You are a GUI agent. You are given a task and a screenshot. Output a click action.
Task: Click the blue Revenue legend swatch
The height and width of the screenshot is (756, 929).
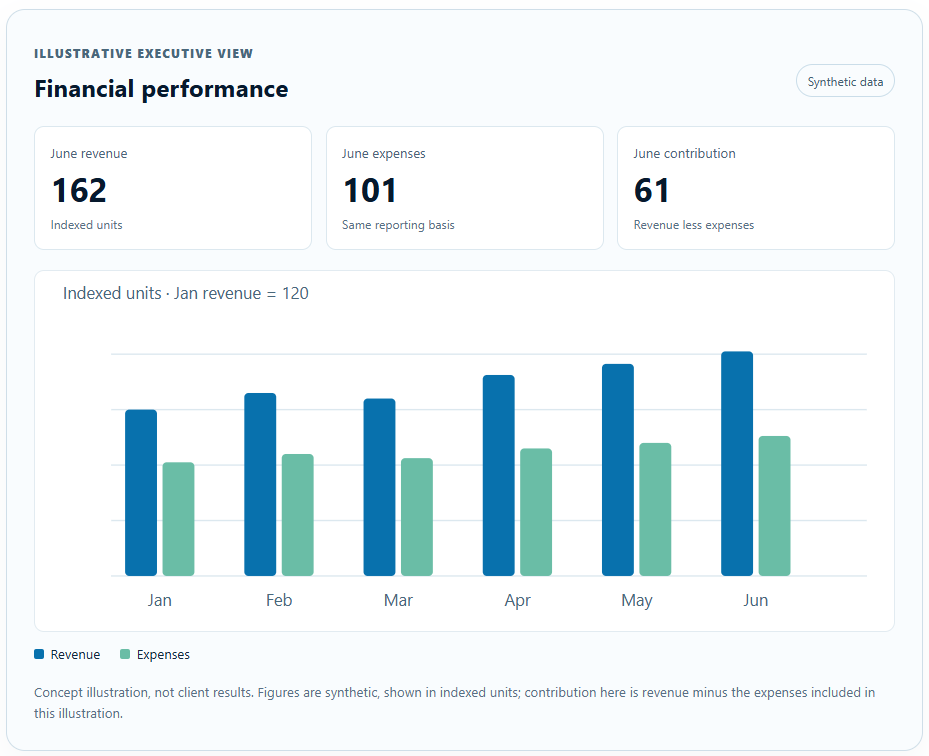(x=39, y=654)
